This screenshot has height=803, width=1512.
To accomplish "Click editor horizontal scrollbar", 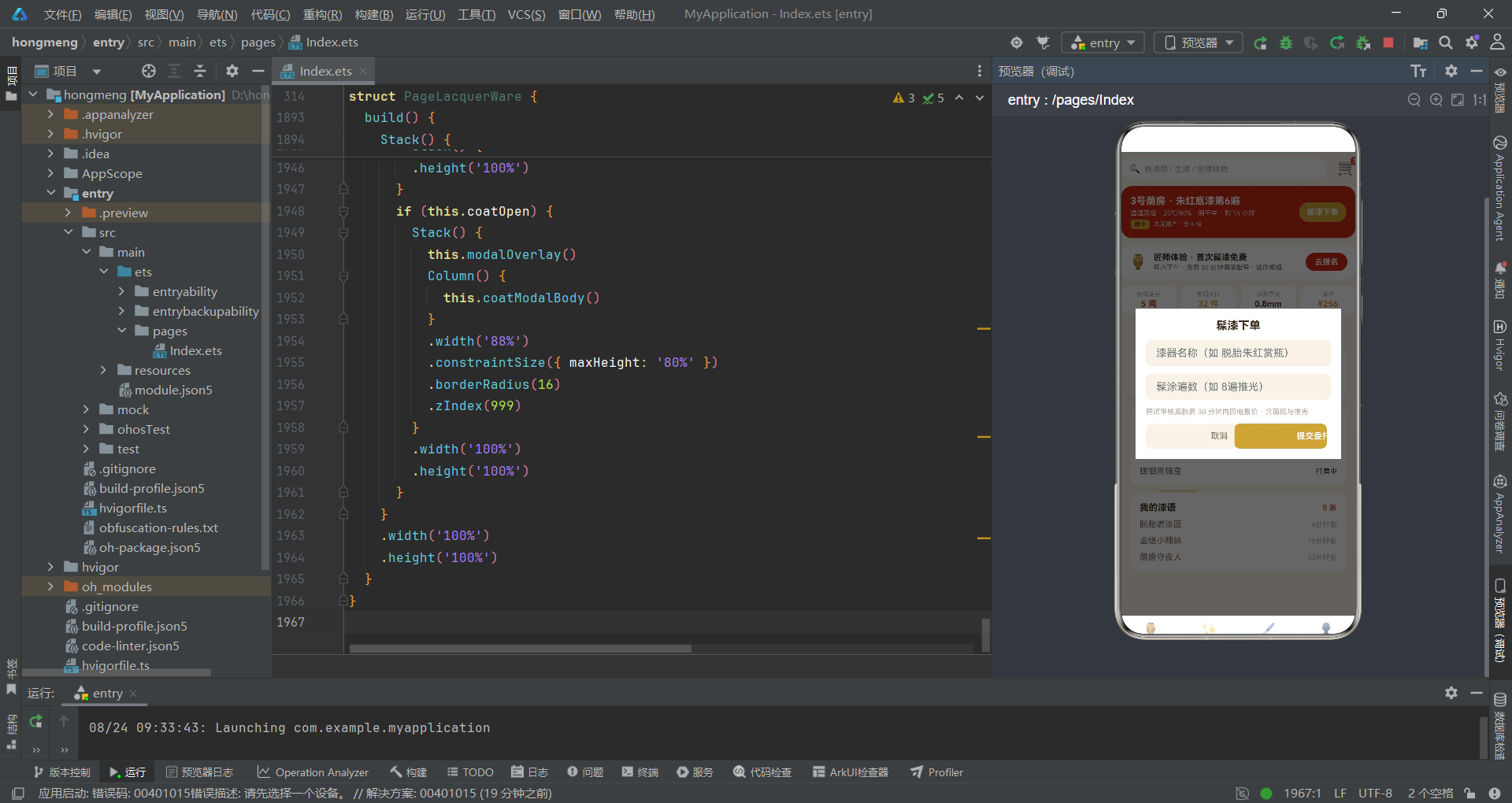I will click(x=520, y=649).
